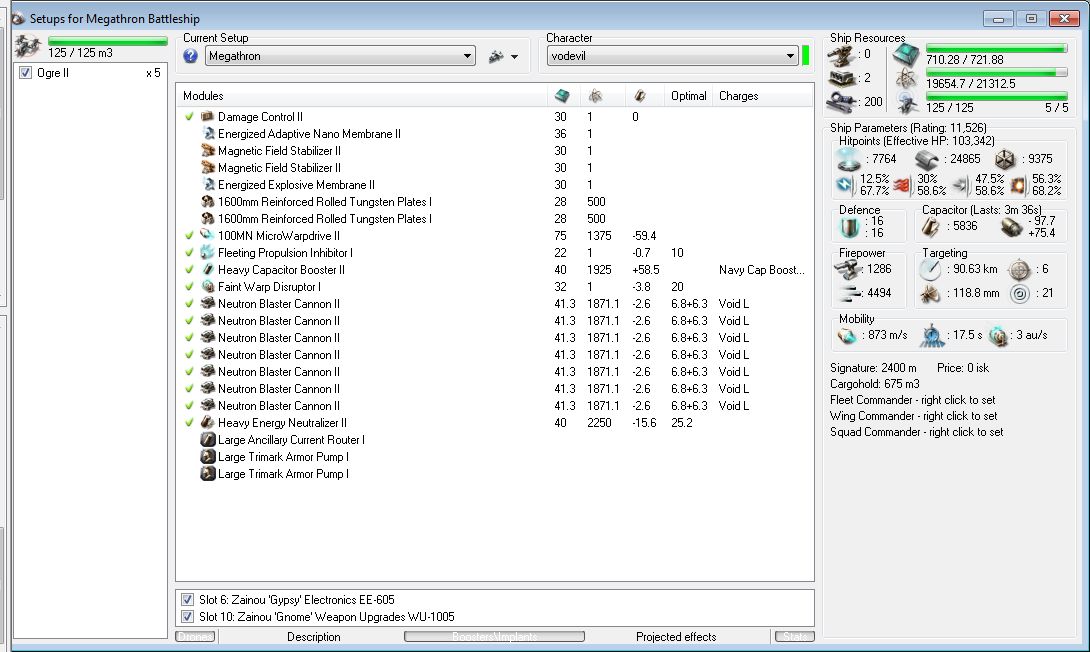This screenshot has width=1090, height=652.
Task: Click the Price: 0 isk value
Action: point(963,368)
